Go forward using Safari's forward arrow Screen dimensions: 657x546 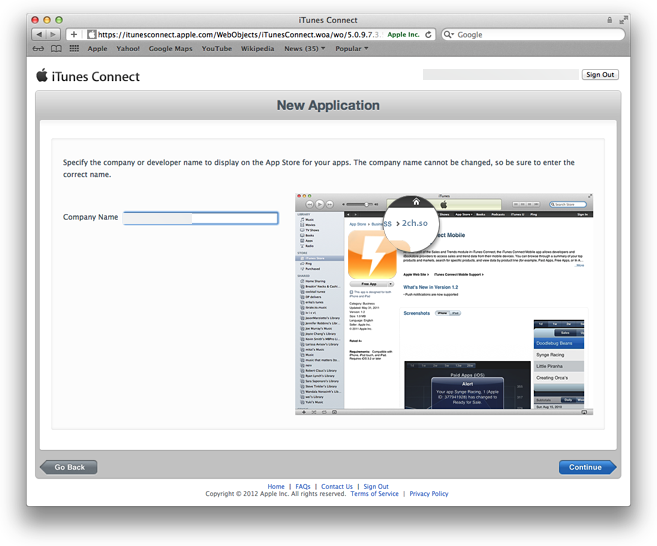click(53, 34)
